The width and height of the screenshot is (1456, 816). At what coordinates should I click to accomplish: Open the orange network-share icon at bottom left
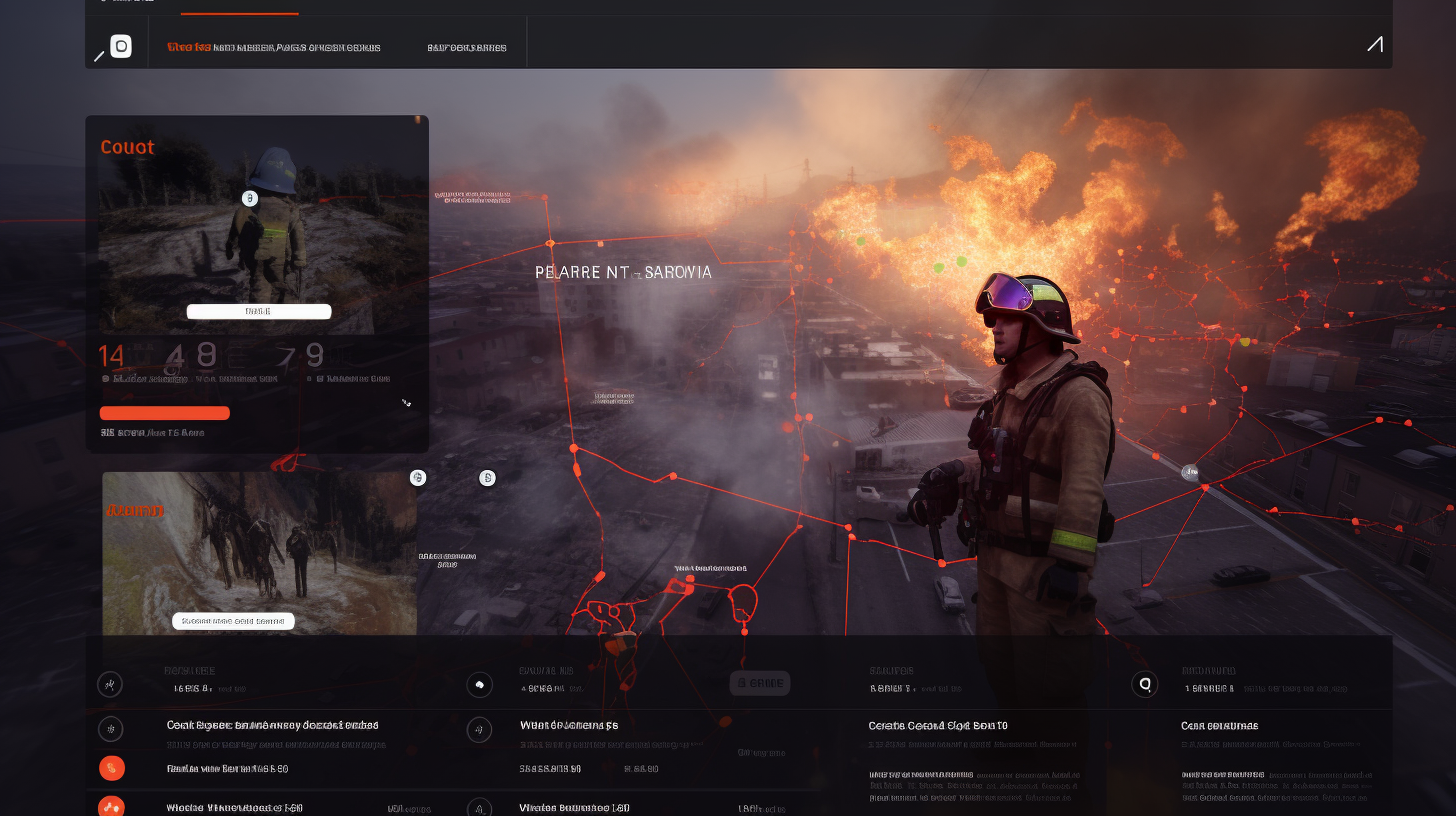pyautogui.click(x=112, y=805)
